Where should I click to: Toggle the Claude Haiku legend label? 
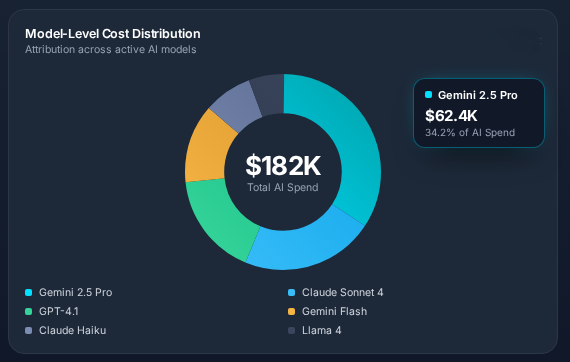[73, 330]
